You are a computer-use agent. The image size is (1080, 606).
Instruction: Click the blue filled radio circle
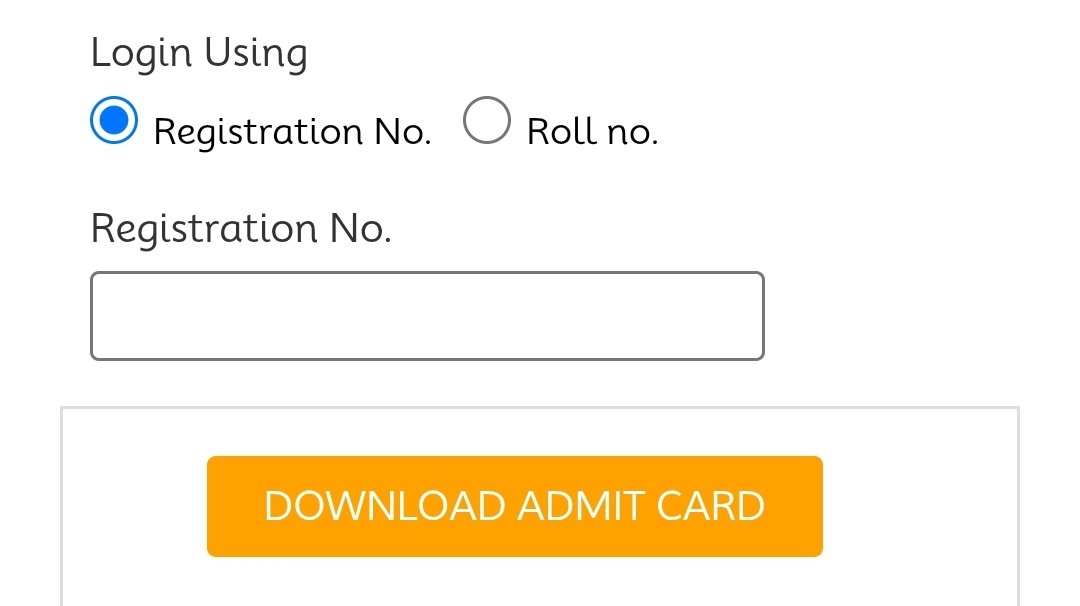pos(115,121)
